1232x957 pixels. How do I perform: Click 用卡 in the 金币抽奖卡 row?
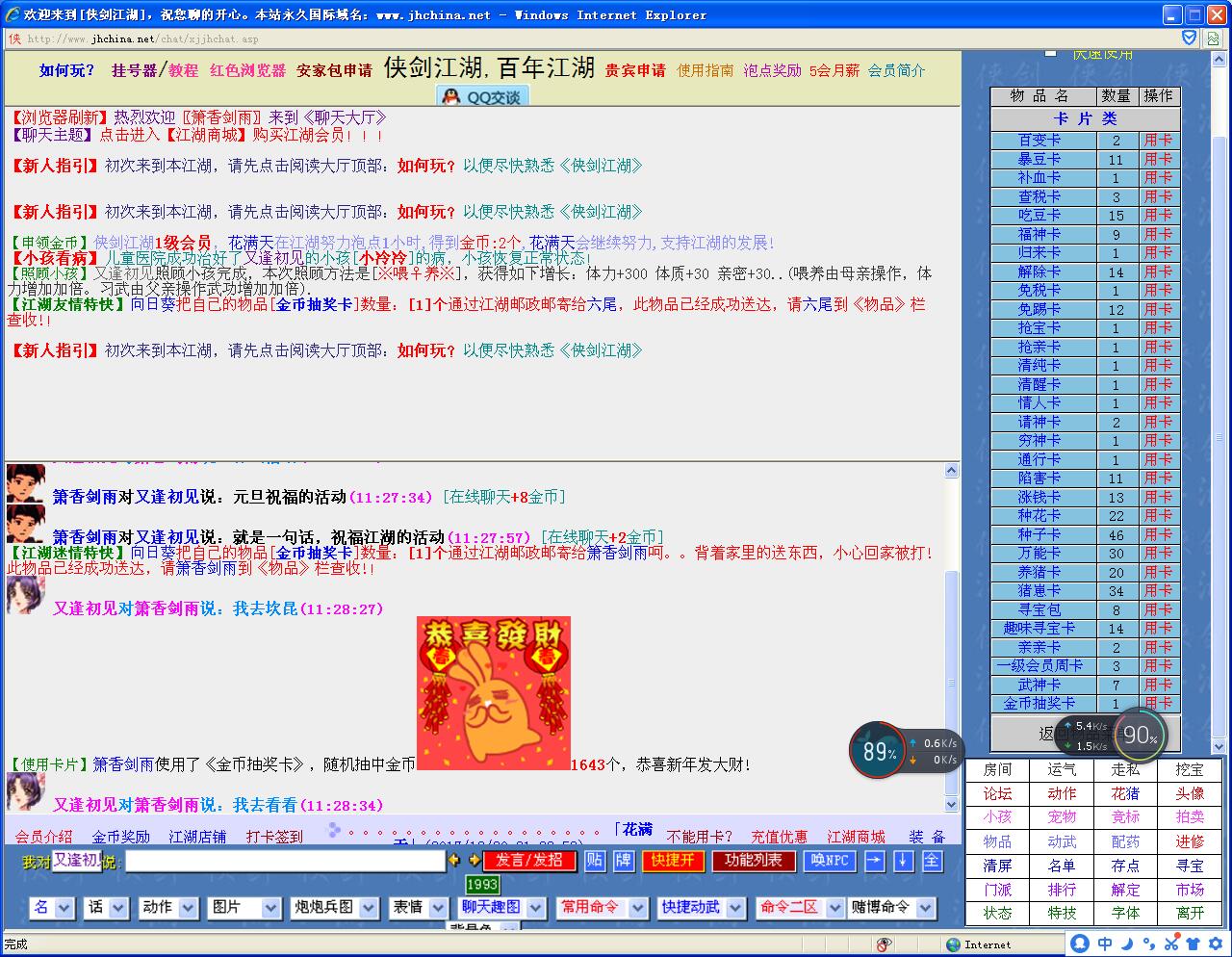1158,704
